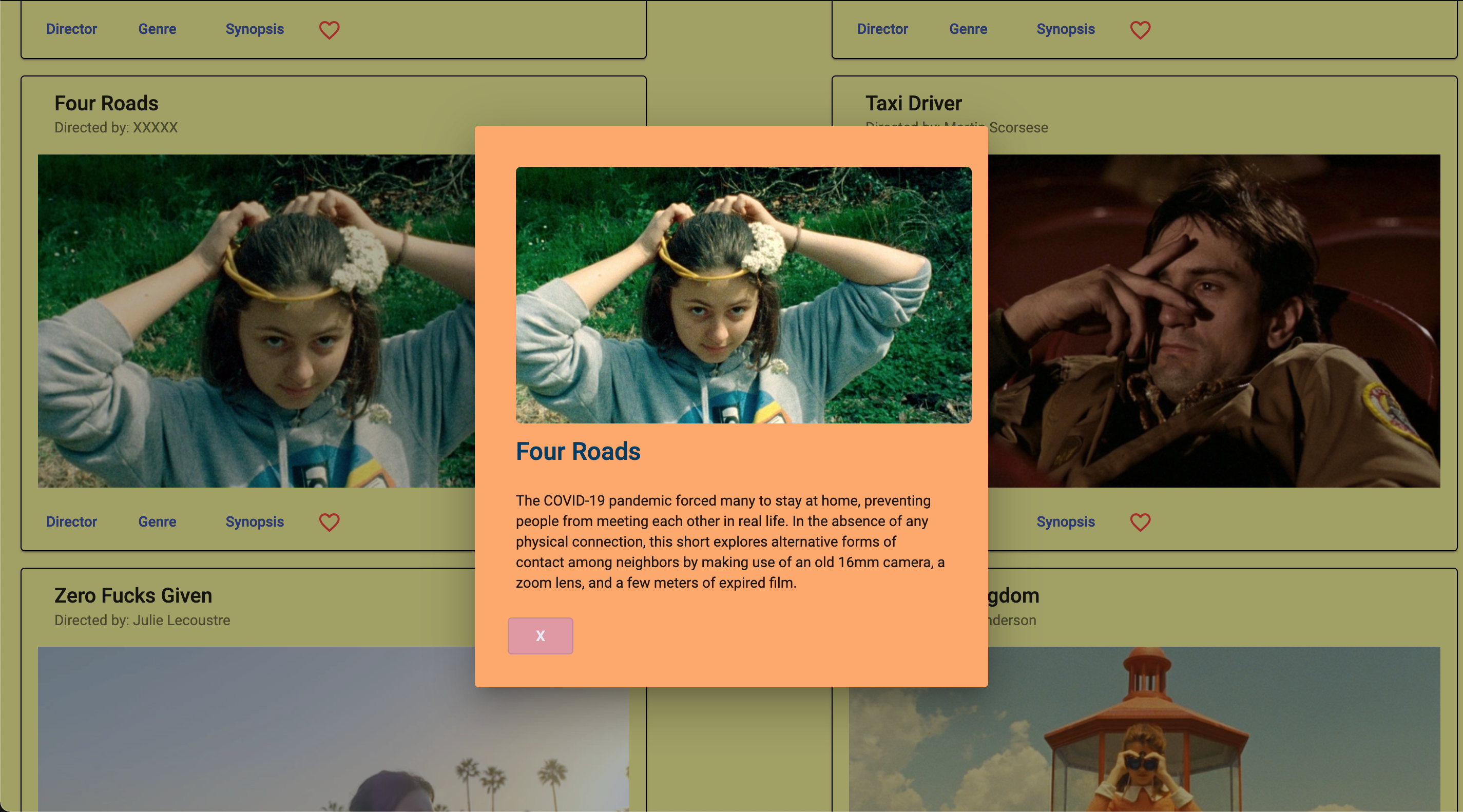
Task: Open Genre info for Four Roads
Action: [157, 521]
